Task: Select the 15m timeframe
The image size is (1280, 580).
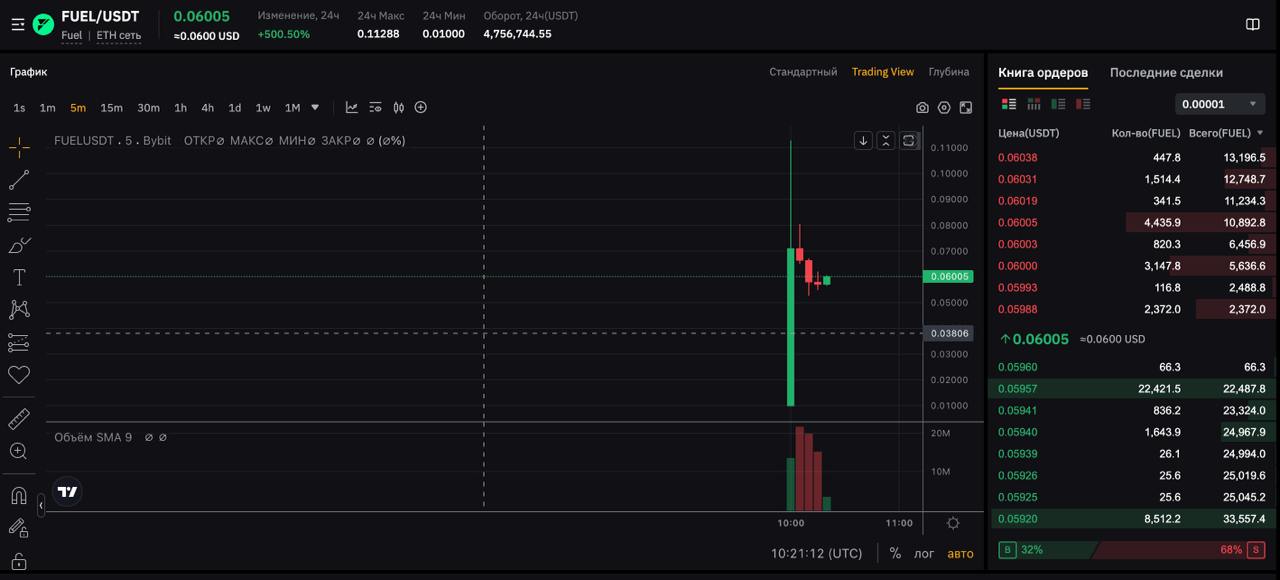Action: (111, 108)
